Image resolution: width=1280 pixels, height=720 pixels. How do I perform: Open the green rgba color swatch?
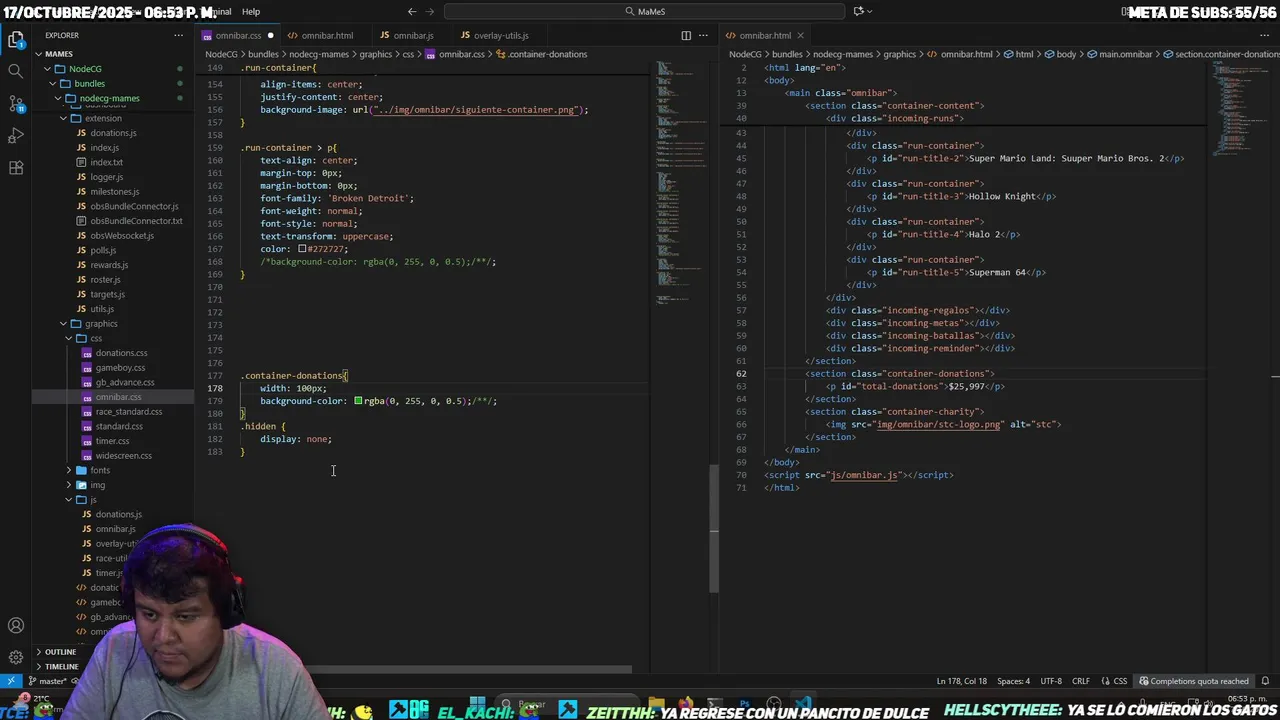click(358, 401)
